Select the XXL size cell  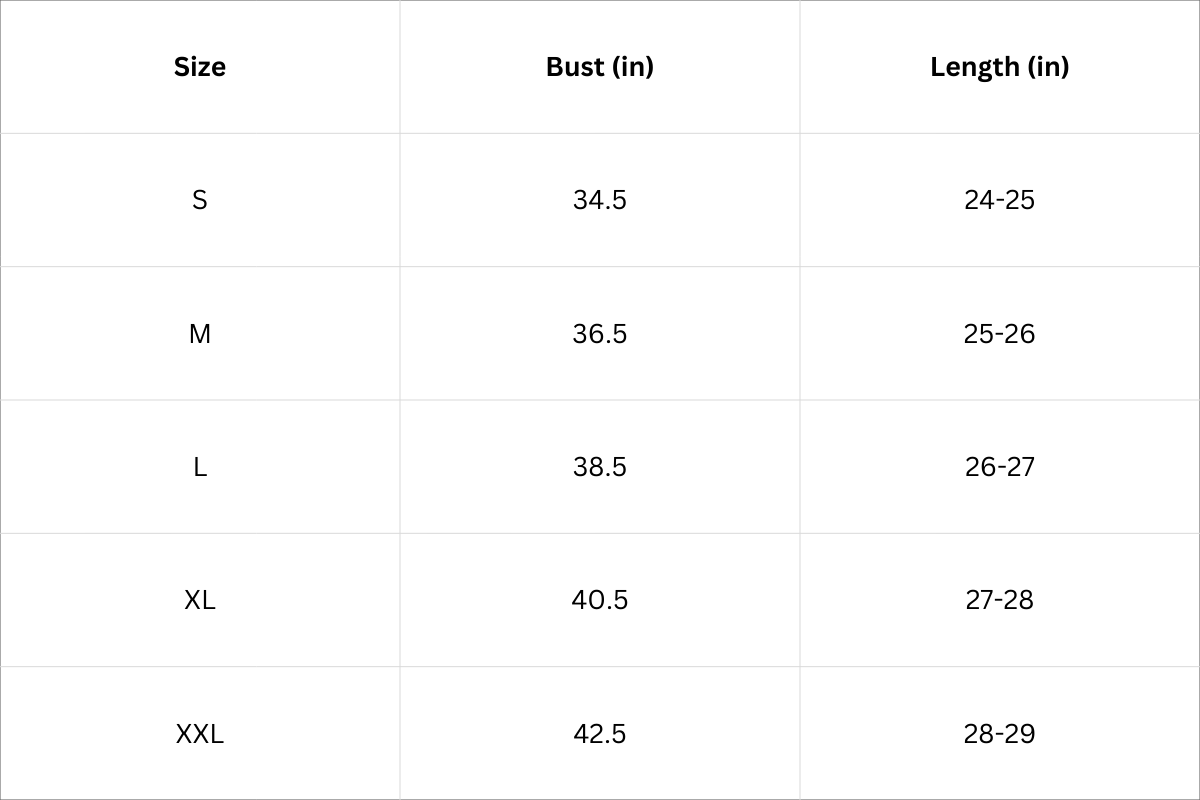coord(200,733)
